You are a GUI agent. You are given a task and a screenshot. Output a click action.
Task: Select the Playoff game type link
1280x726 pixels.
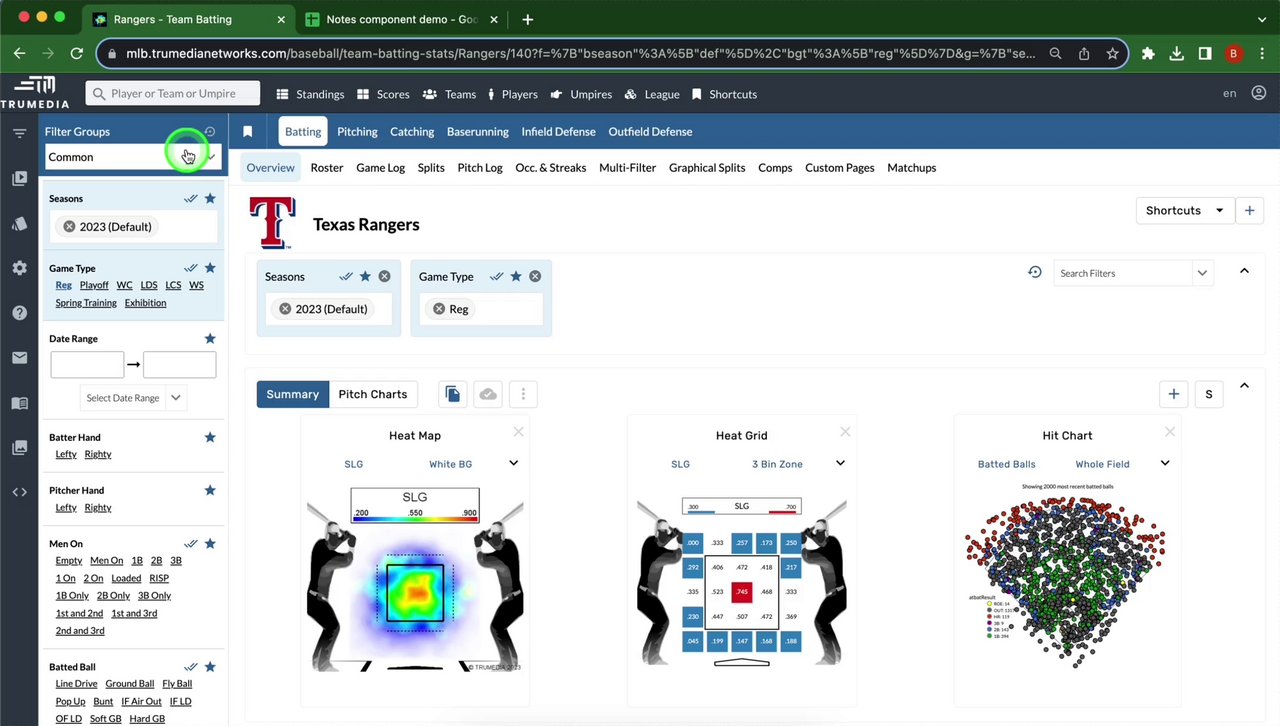click(x=94, y=285)
